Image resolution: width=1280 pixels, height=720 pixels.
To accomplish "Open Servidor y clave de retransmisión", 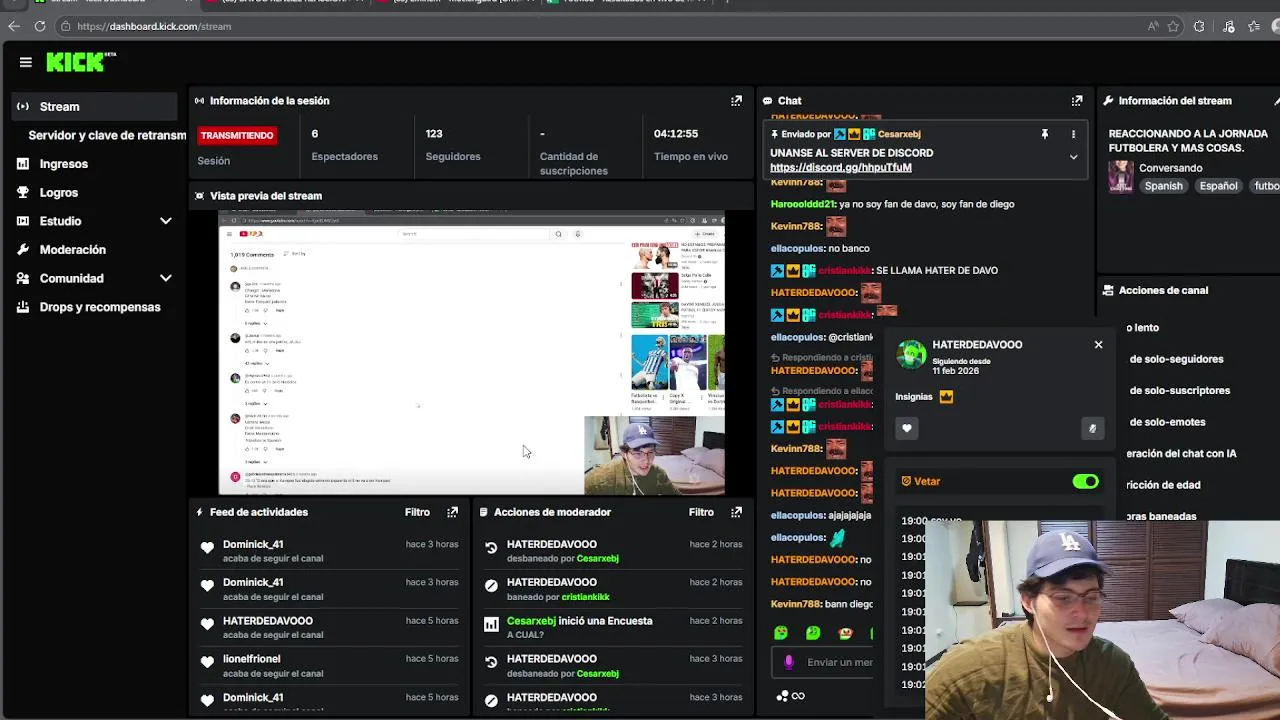I will click(107, 135).
